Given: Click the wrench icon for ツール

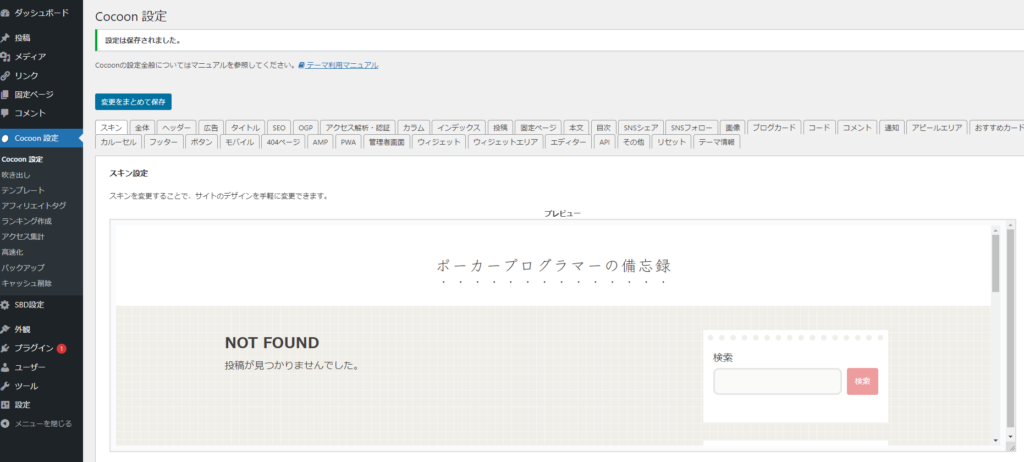Looking at the screenshot, I should point(5,386).
